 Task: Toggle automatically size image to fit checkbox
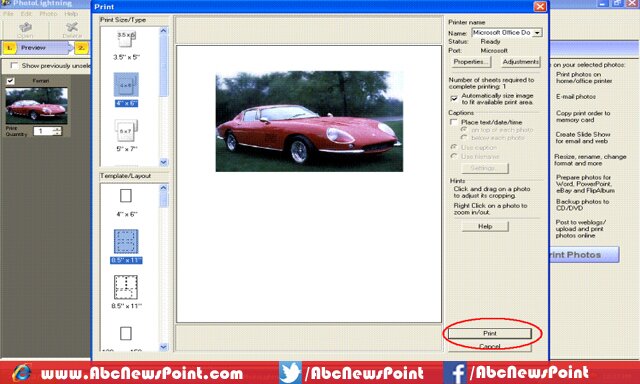(454, 98)
